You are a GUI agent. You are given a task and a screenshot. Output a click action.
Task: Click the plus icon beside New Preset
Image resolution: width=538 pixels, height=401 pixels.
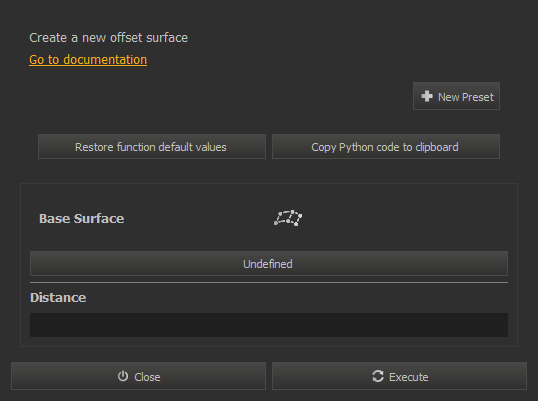tap(427, 96)
